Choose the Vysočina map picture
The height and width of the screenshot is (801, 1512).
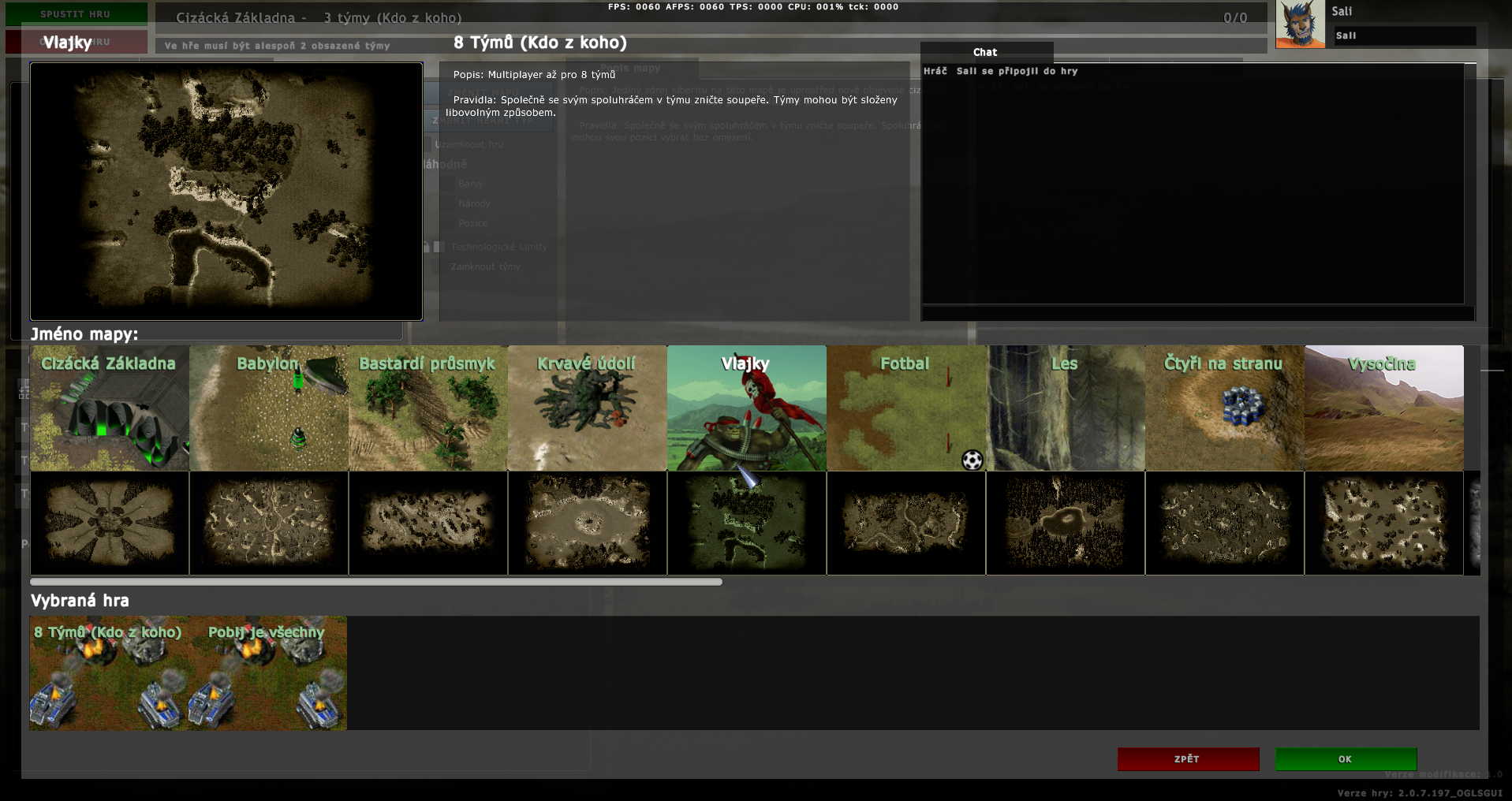tap(1384, 408)
